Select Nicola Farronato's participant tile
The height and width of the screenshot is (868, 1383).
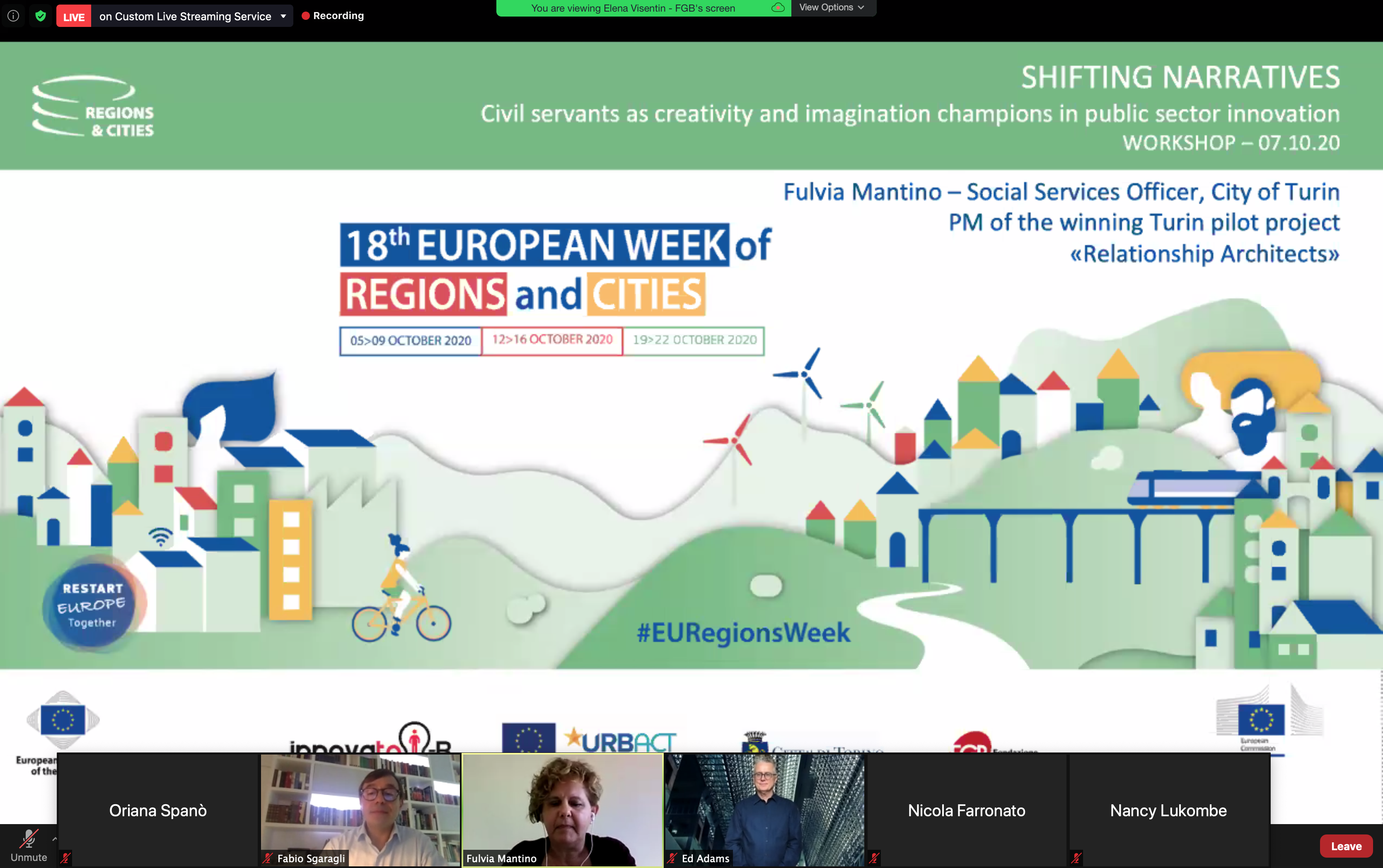tap(967, 810)
